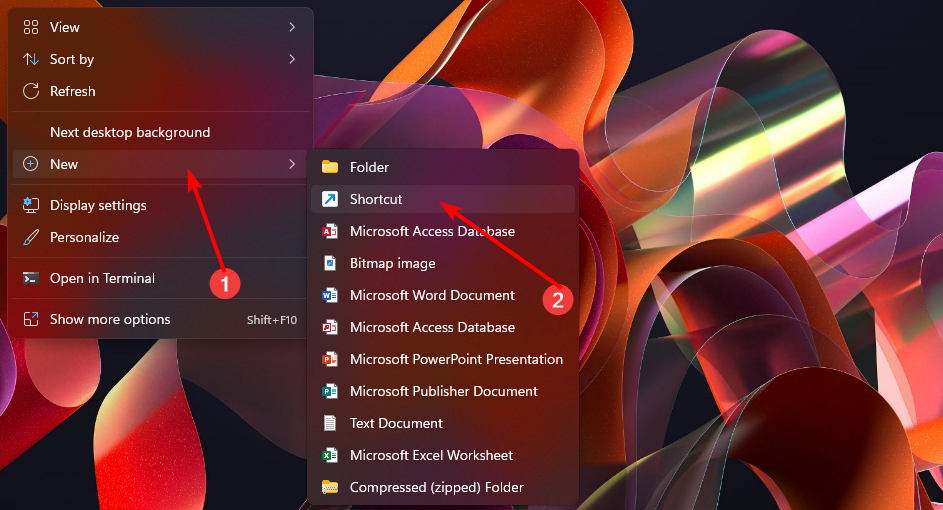Select Access Database entry below Word Document
943x510 pixels.
pos(443,327)
